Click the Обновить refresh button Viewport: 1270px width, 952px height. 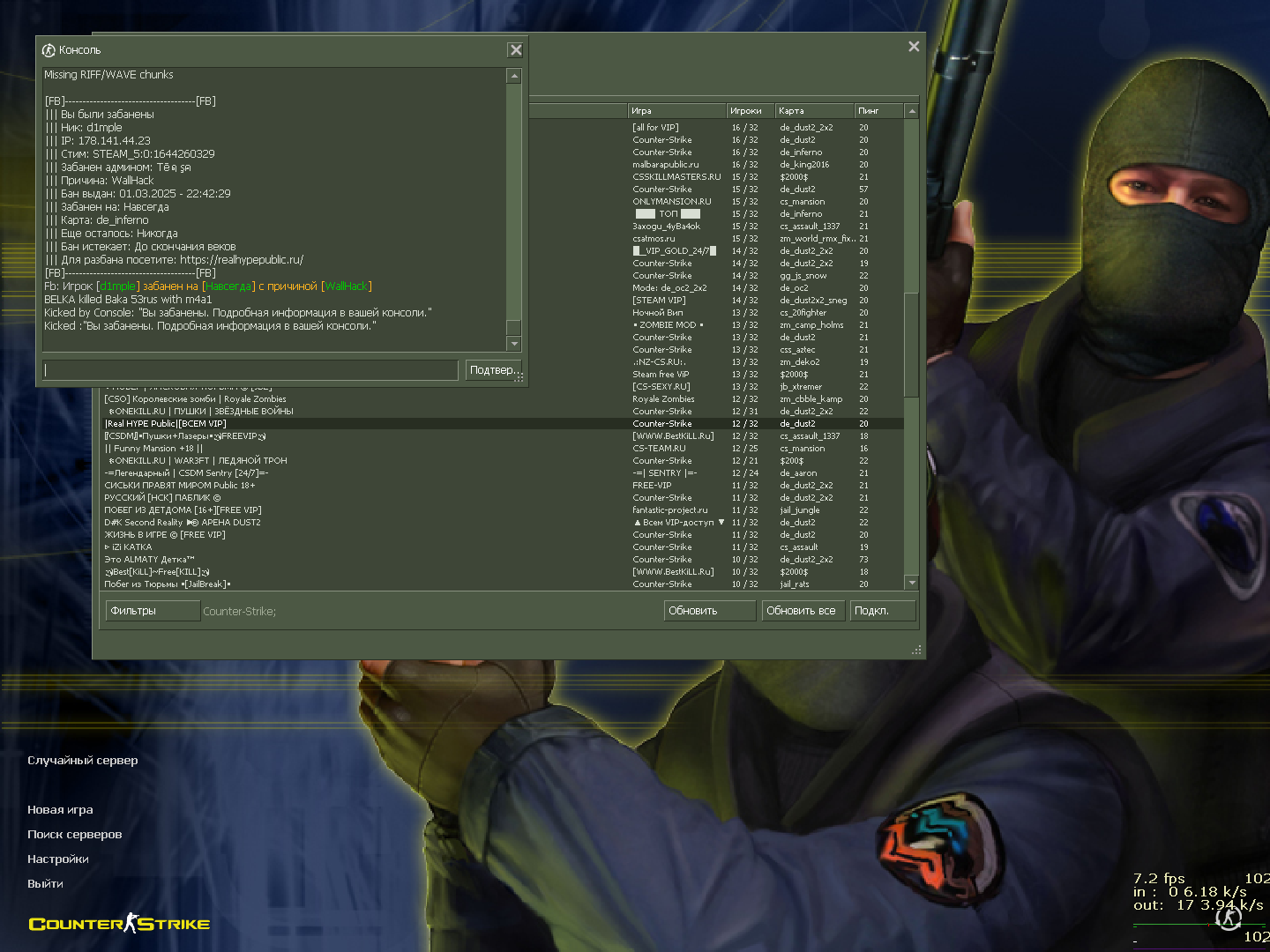tap(710, 611)
